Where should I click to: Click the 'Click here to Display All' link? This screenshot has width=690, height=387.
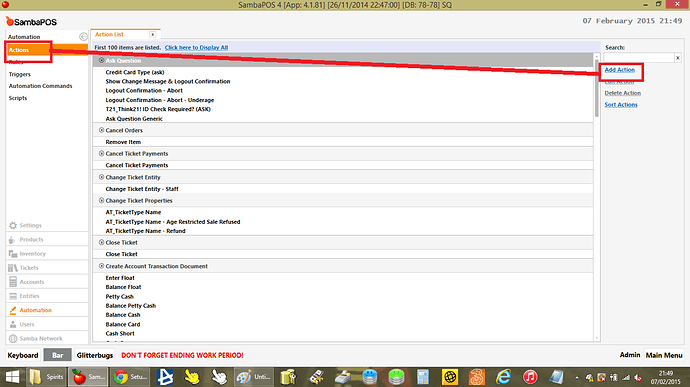tap(196, 47)
